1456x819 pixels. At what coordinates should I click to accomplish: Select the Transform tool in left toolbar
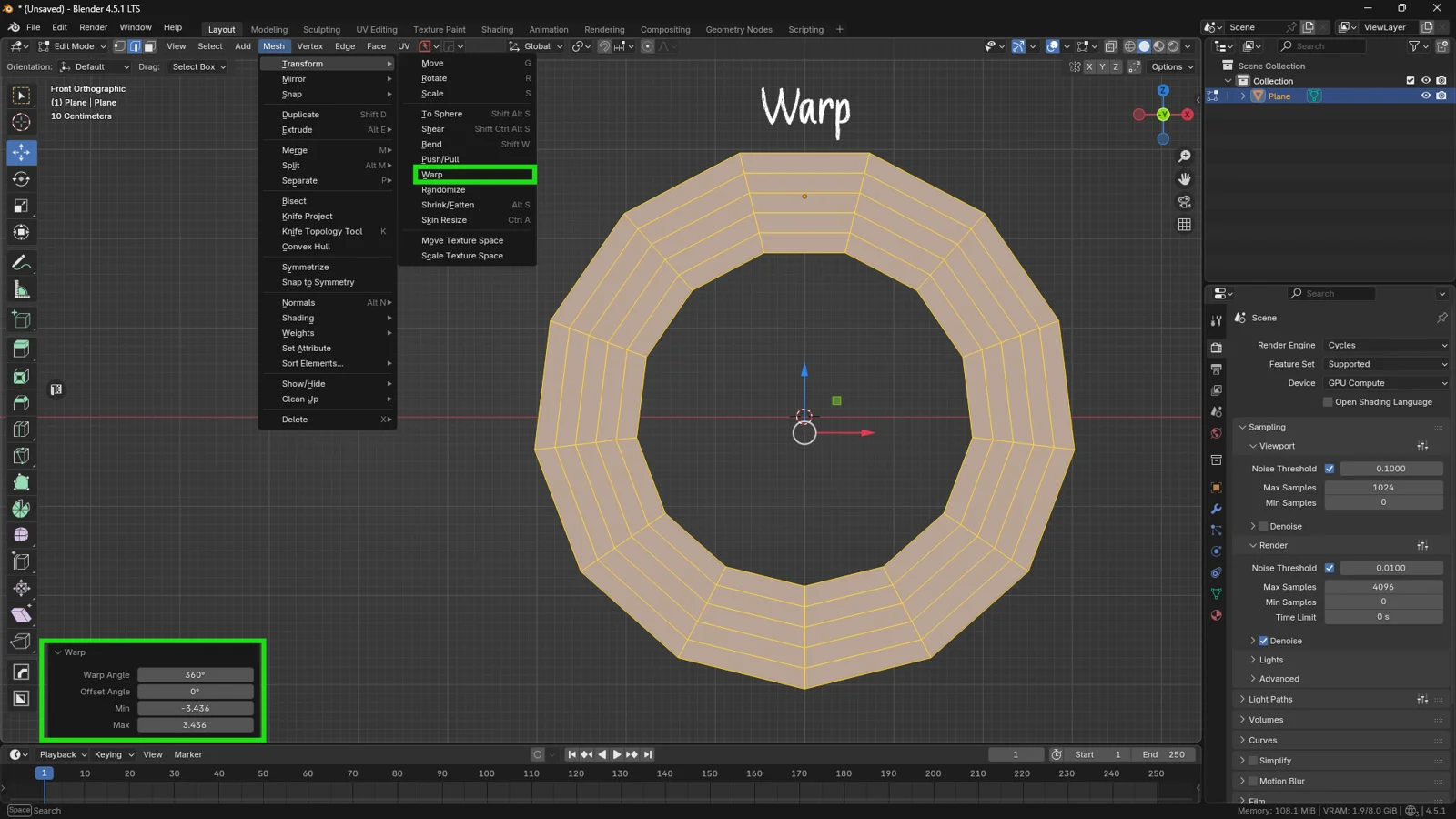tap(21, 232)
